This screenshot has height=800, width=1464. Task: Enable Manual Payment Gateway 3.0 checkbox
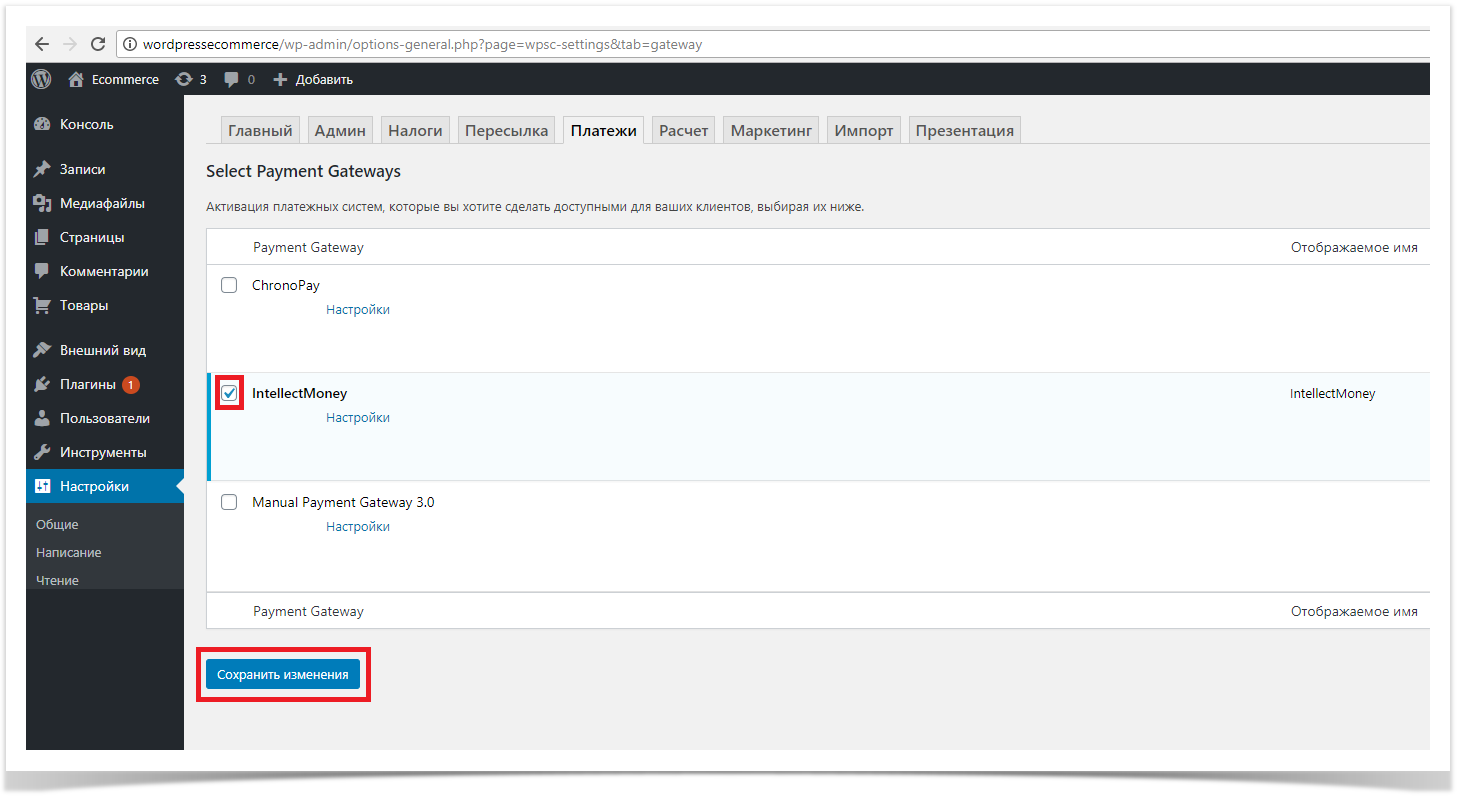pyautogui.click(x=229, y=502)
